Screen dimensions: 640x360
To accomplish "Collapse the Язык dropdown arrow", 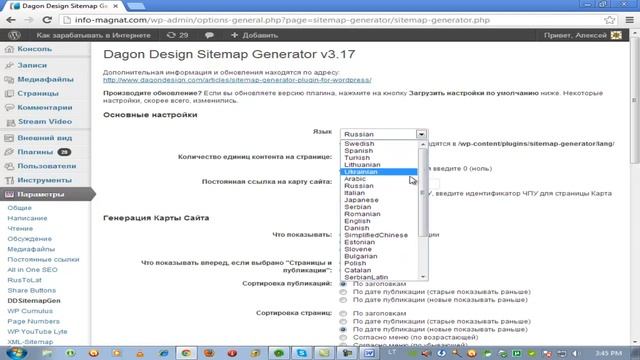I will [x=421, y=134].
